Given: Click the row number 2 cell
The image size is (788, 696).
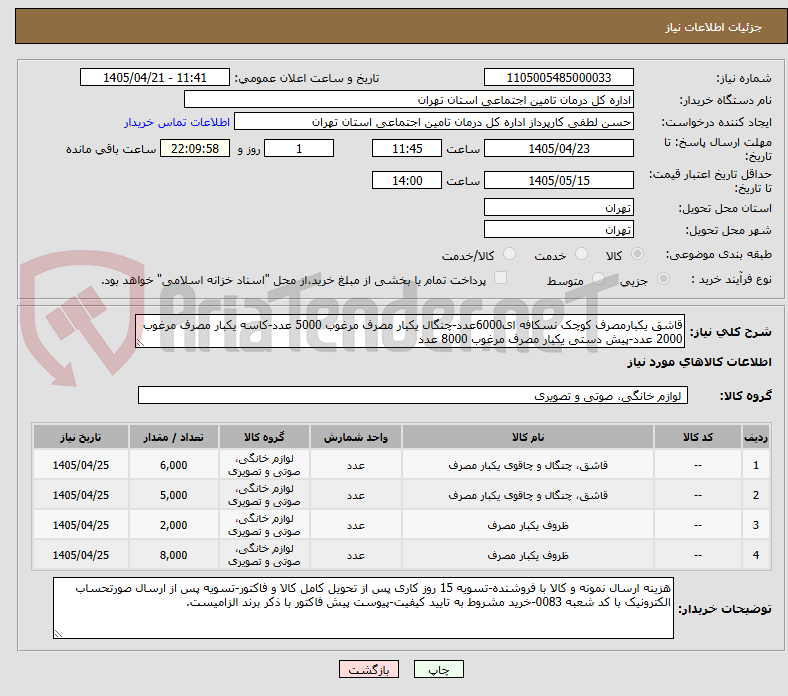Looking at the screenshot, I should click(x=755, y=495).
